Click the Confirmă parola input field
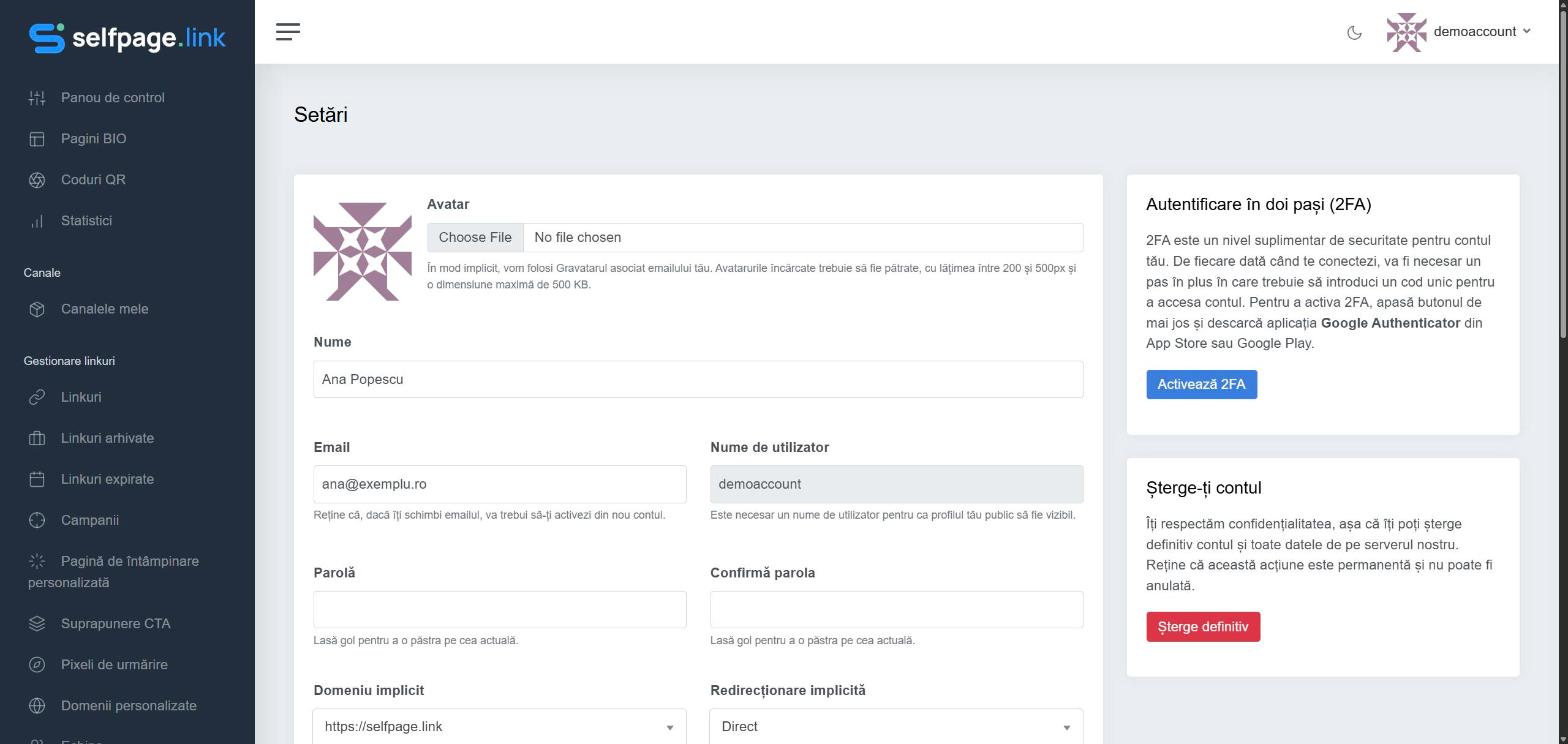The width and height of the screenshot is (1568, 744). pyautogui.click(x=897, y=610)
